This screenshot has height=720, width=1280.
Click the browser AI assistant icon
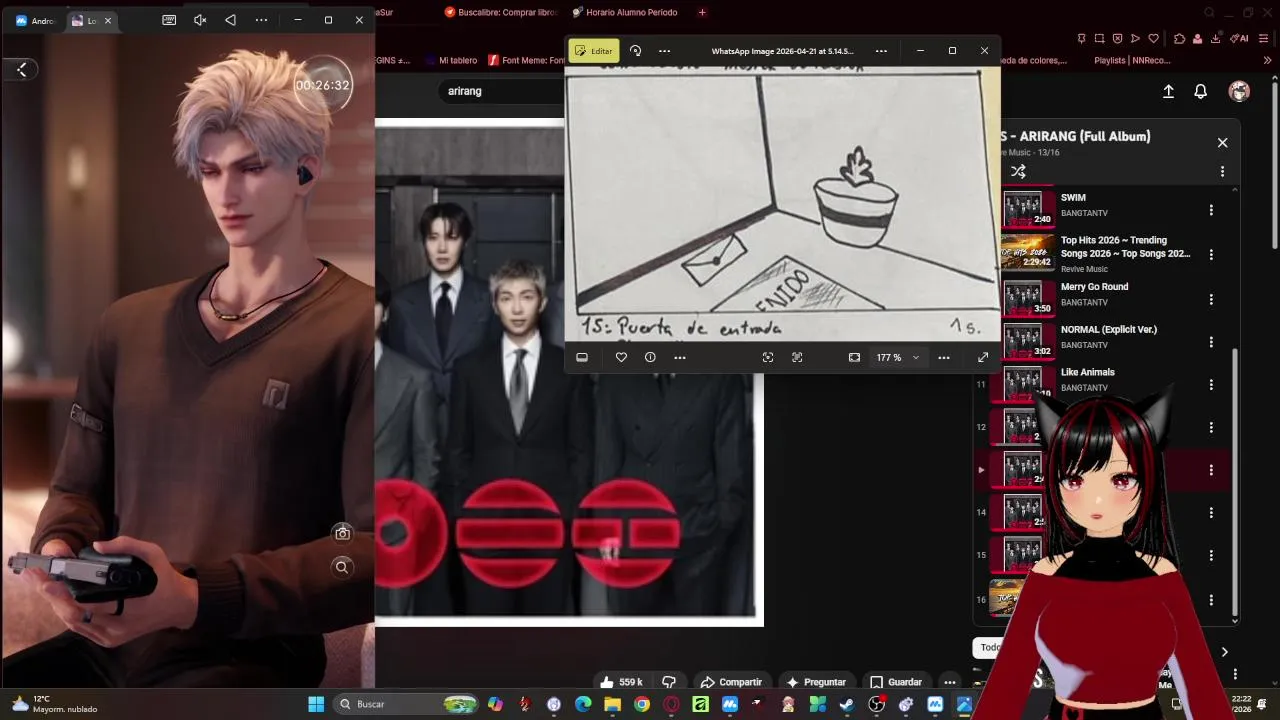coord(1241,39)
